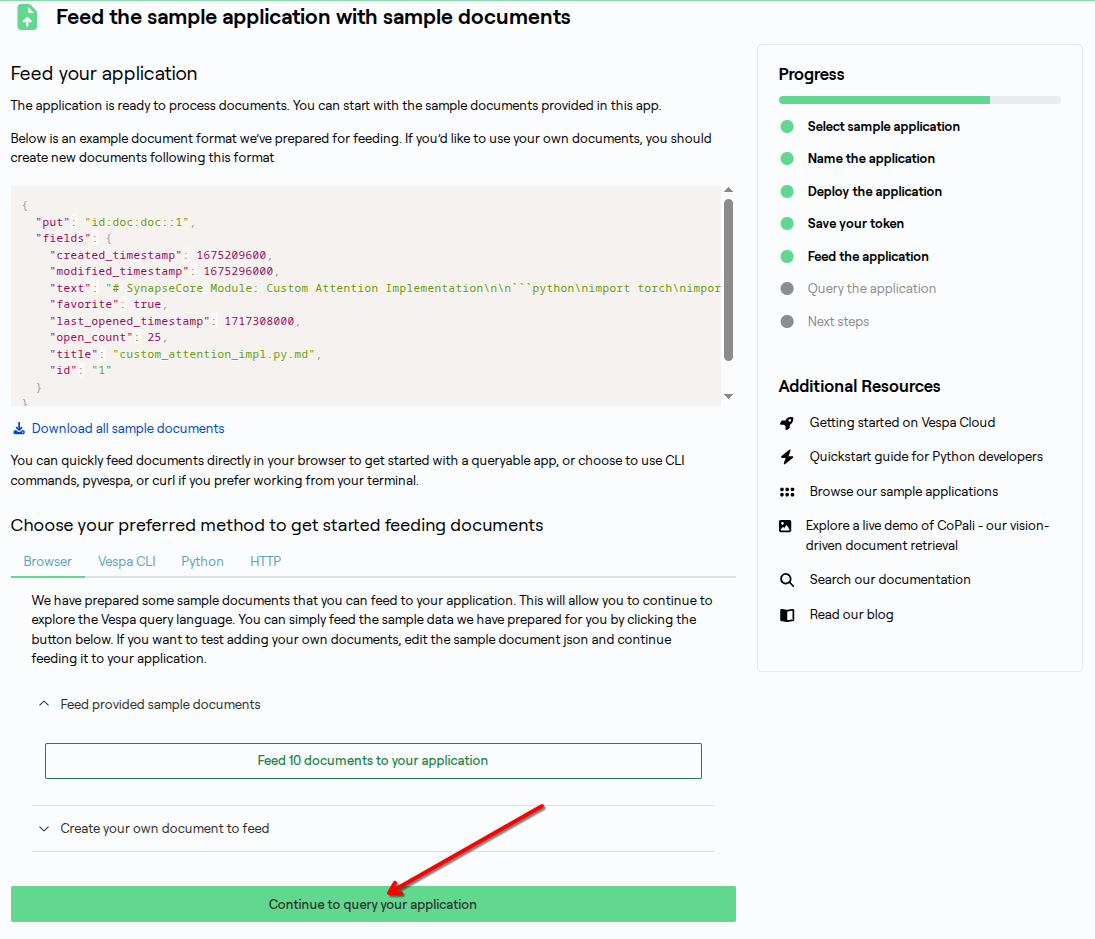Open the HTTP feeding method tab
This screenshot has height=939, width=1095.
pos(266,562)
